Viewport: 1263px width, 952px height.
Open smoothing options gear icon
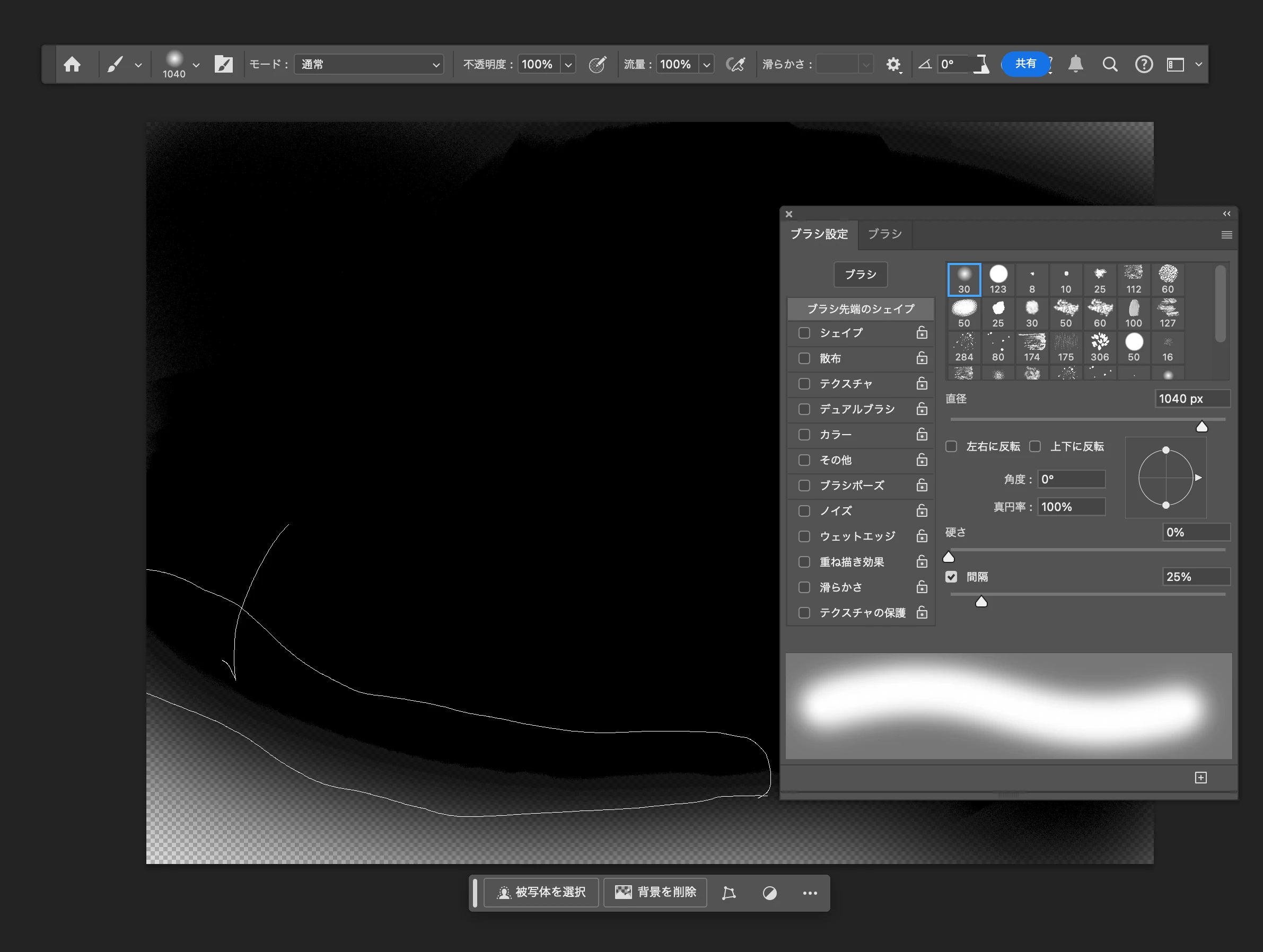(893, 65)
